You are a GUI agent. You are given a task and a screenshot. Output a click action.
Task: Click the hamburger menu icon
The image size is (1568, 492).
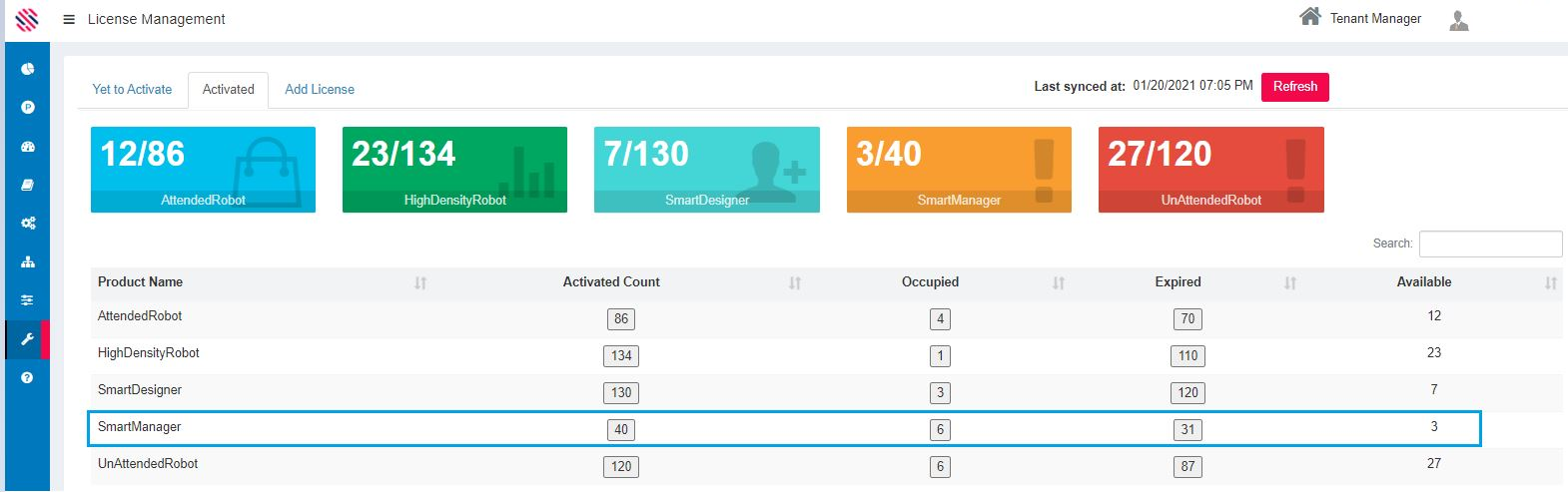69,19
